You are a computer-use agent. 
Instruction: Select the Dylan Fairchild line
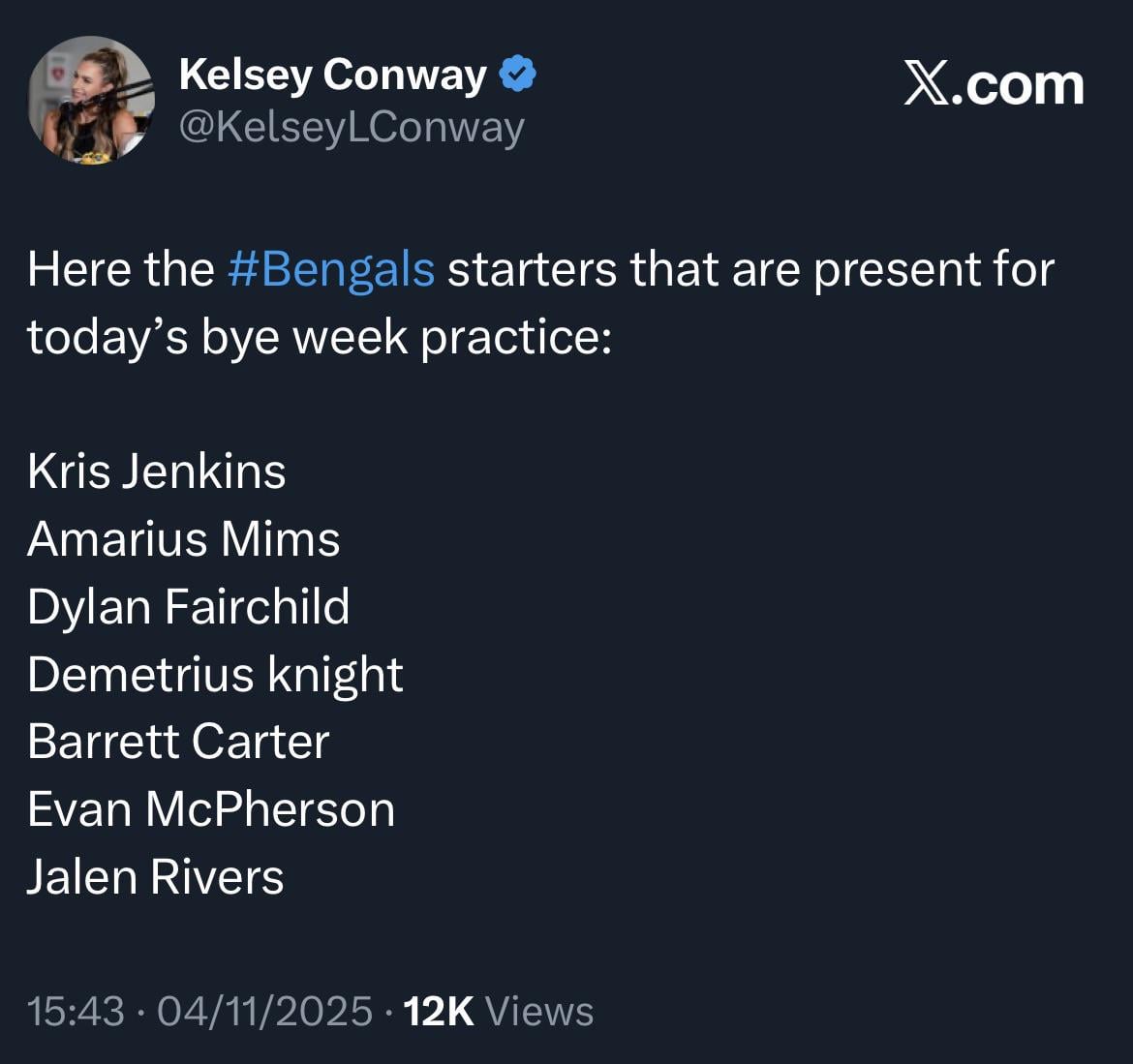[189, 607]
